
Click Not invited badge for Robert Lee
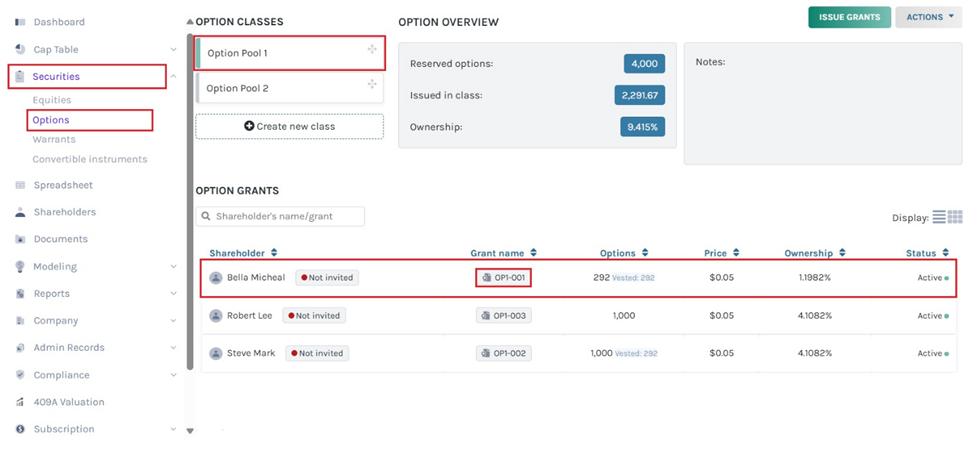pyautogui.click(x=314, y=316)
